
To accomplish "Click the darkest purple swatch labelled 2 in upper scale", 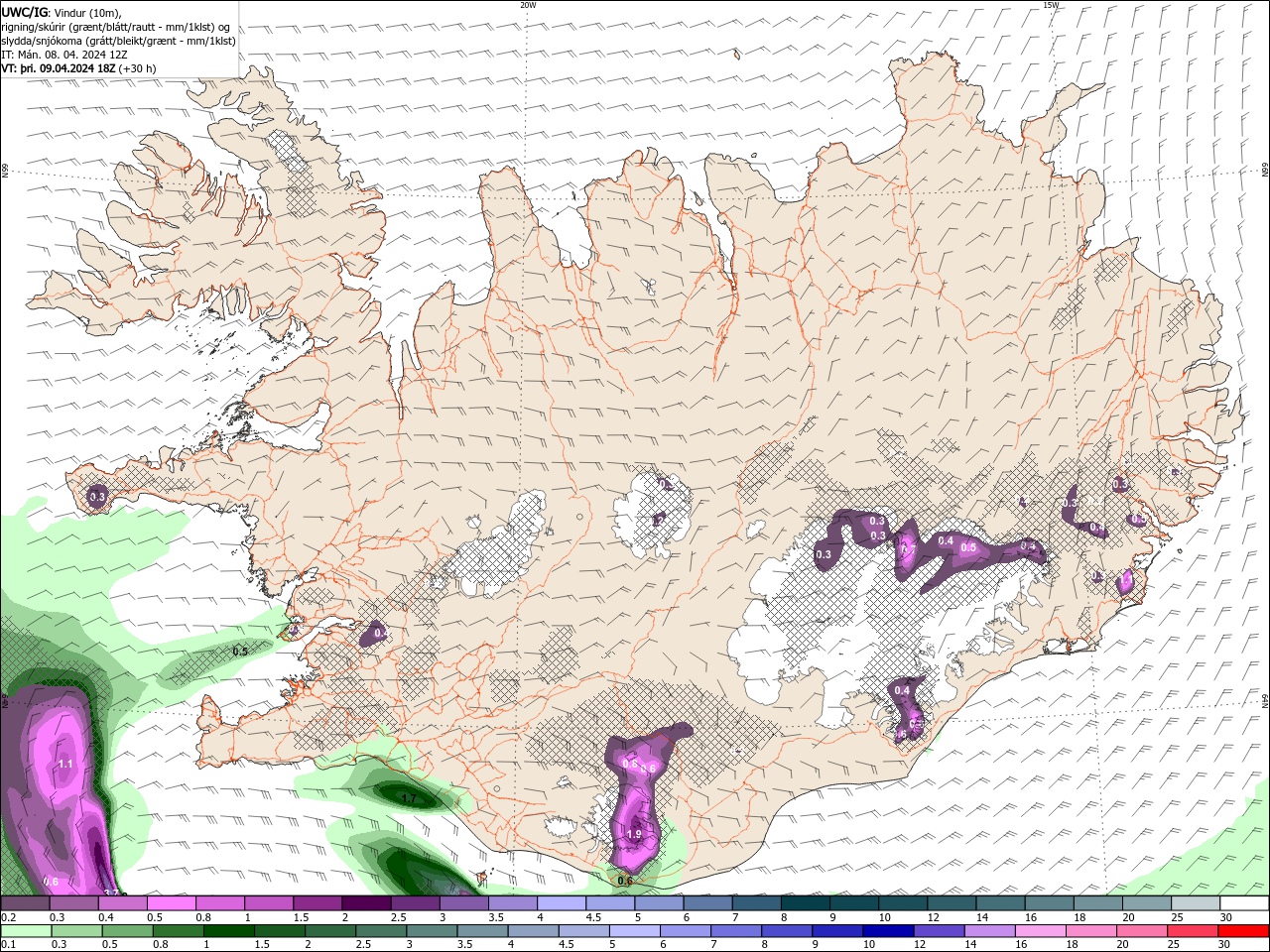I will pyautogui.click(x=366, y=903).
